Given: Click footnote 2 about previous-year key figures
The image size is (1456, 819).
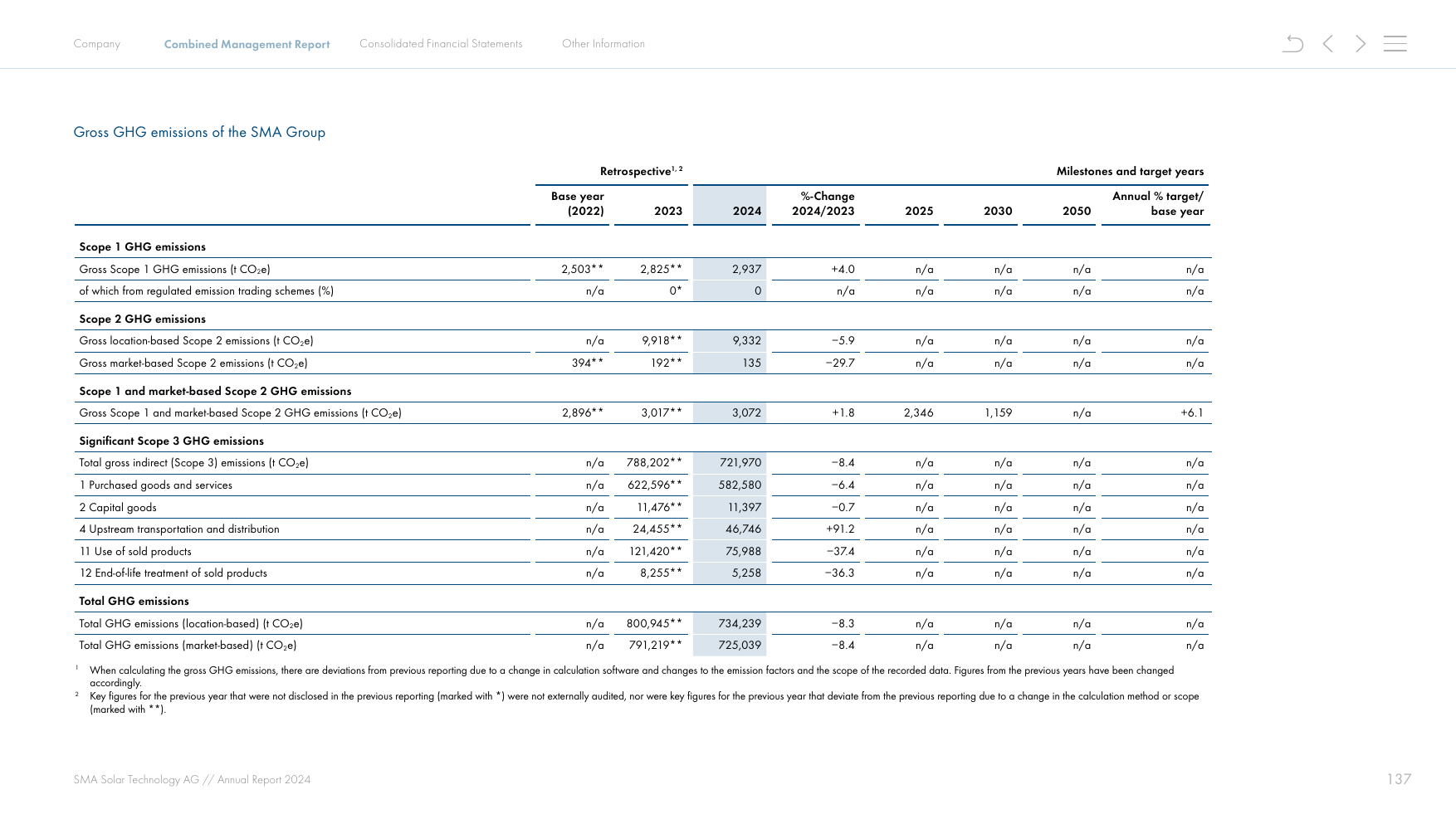Looking at the screenshot, I should [x=637, y=703].
